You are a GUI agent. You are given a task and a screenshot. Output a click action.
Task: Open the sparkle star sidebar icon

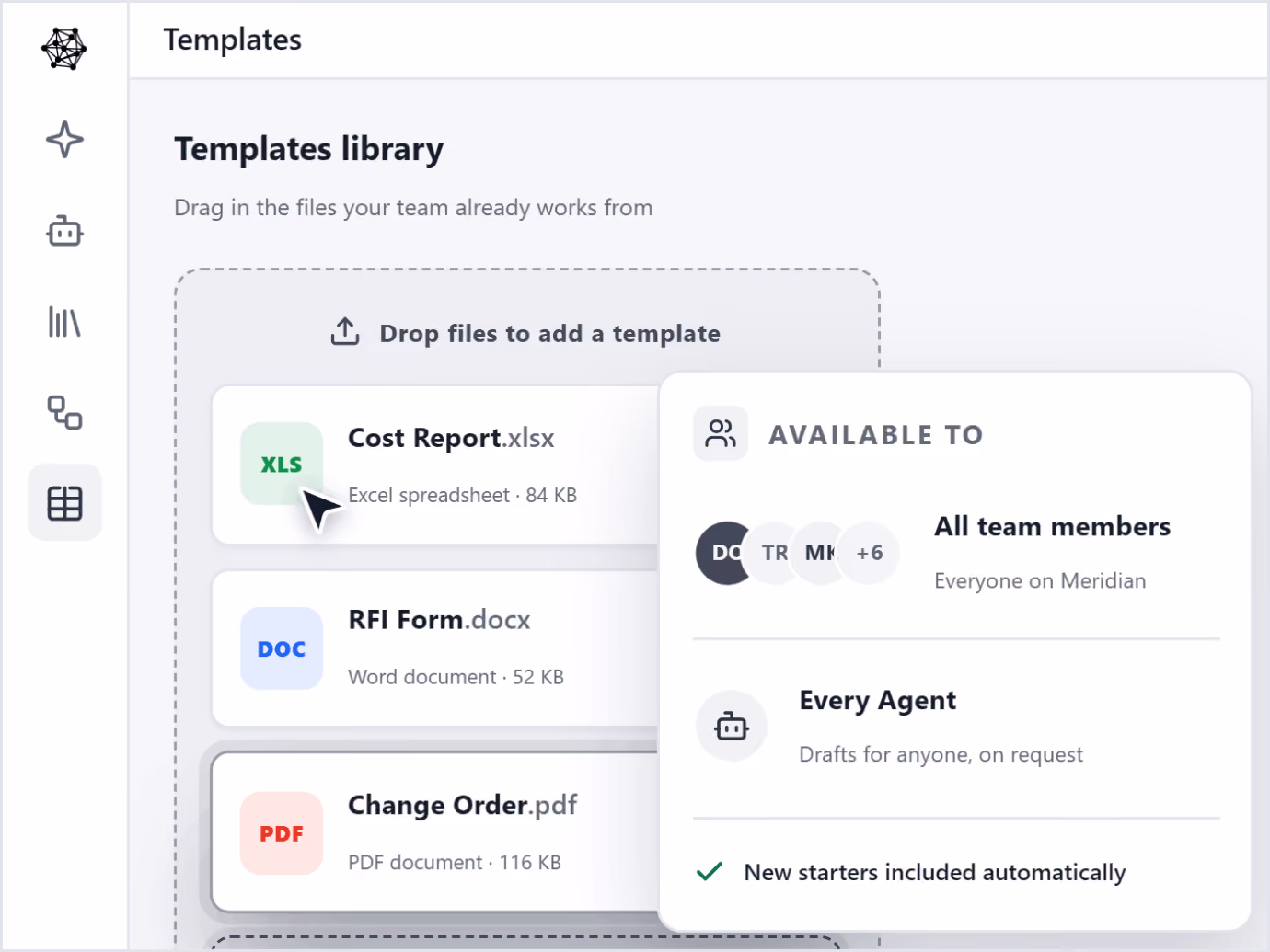pyautogui.click(x=64, y=140)
